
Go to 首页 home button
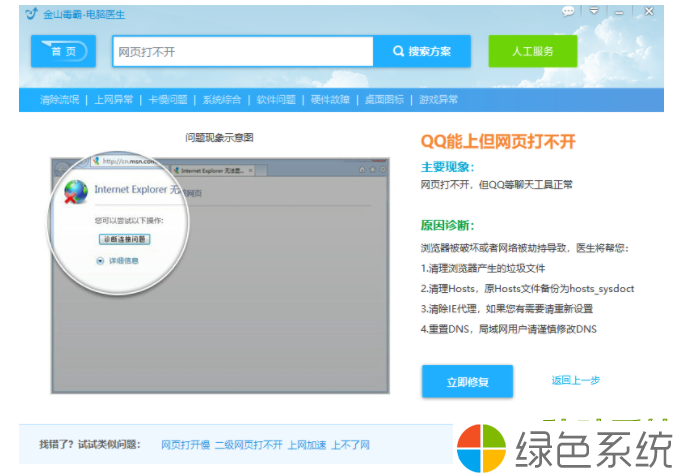click(63, 51)
